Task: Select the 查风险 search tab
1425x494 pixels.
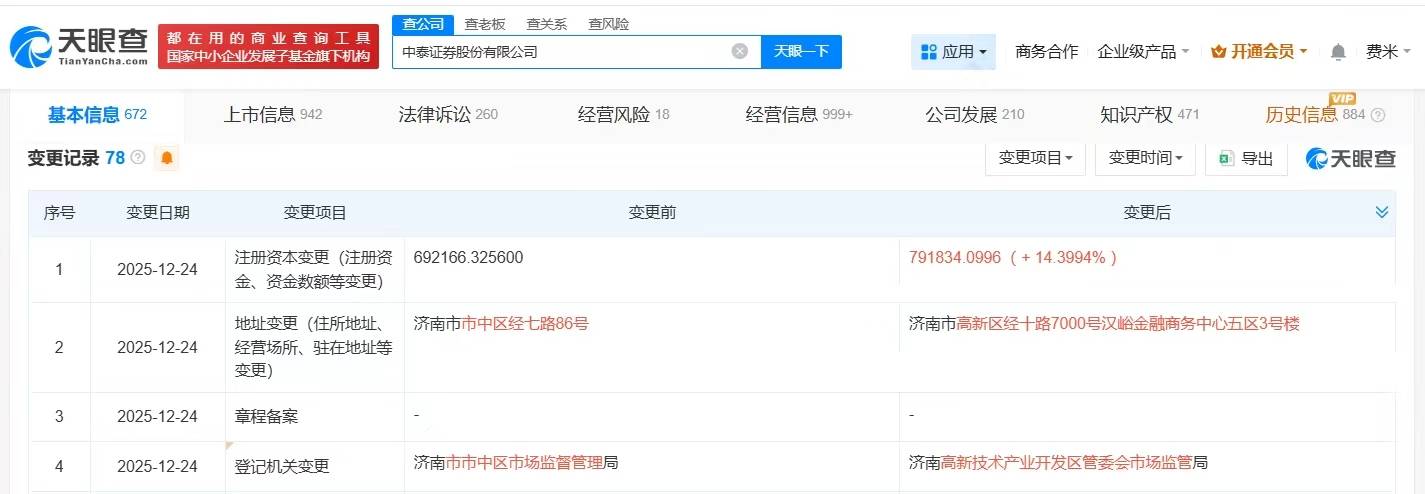Action: 609,24
